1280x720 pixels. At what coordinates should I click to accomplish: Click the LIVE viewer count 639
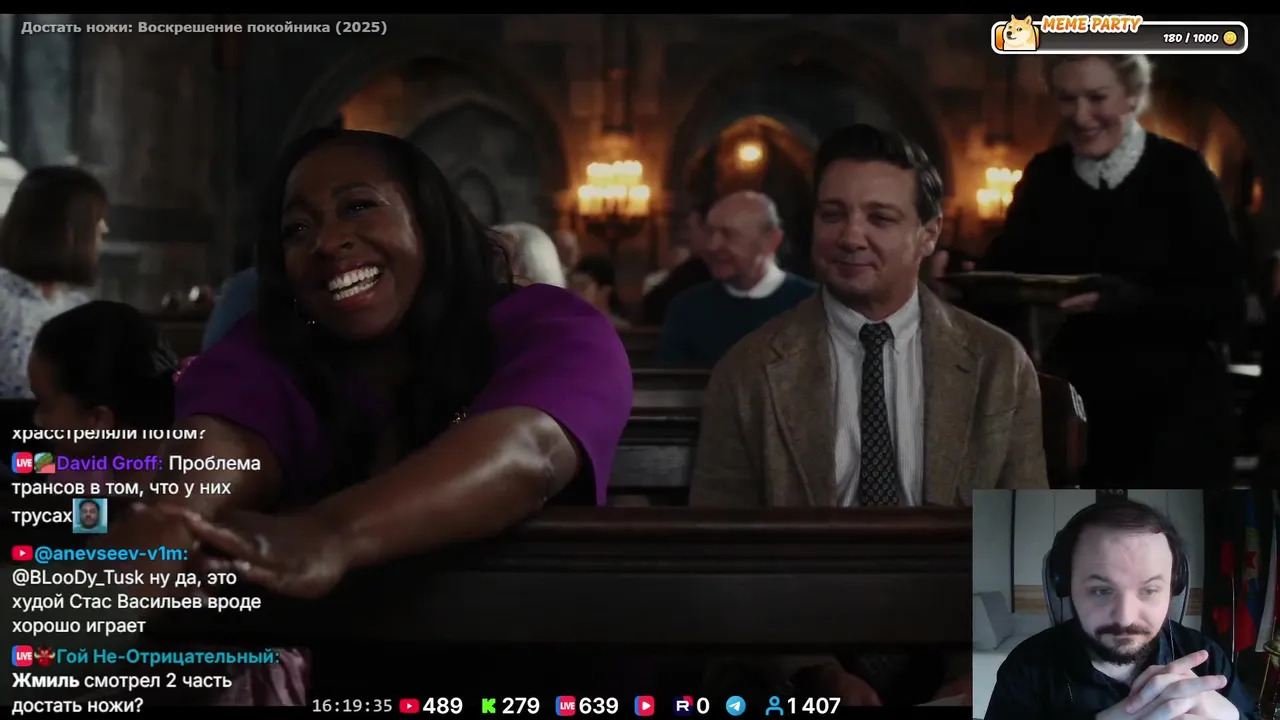[599, 706]
